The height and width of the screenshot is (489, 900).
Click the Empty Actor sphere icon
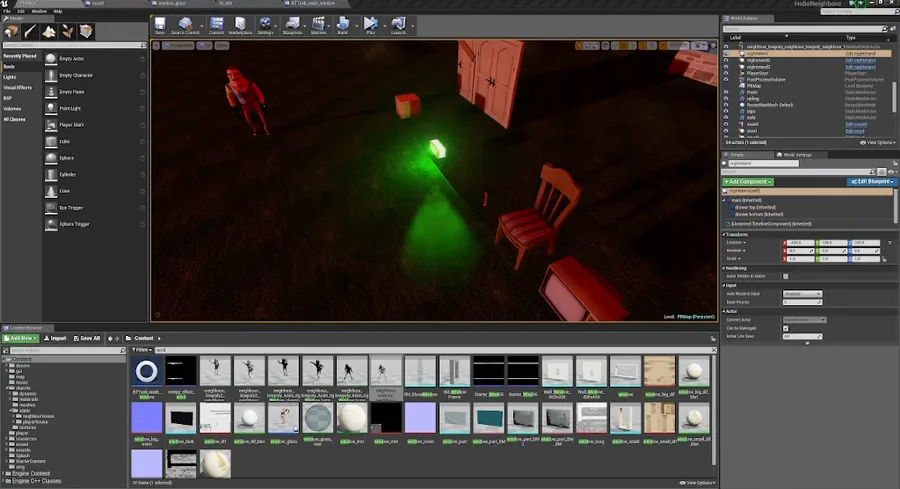[x=51, y=59]
